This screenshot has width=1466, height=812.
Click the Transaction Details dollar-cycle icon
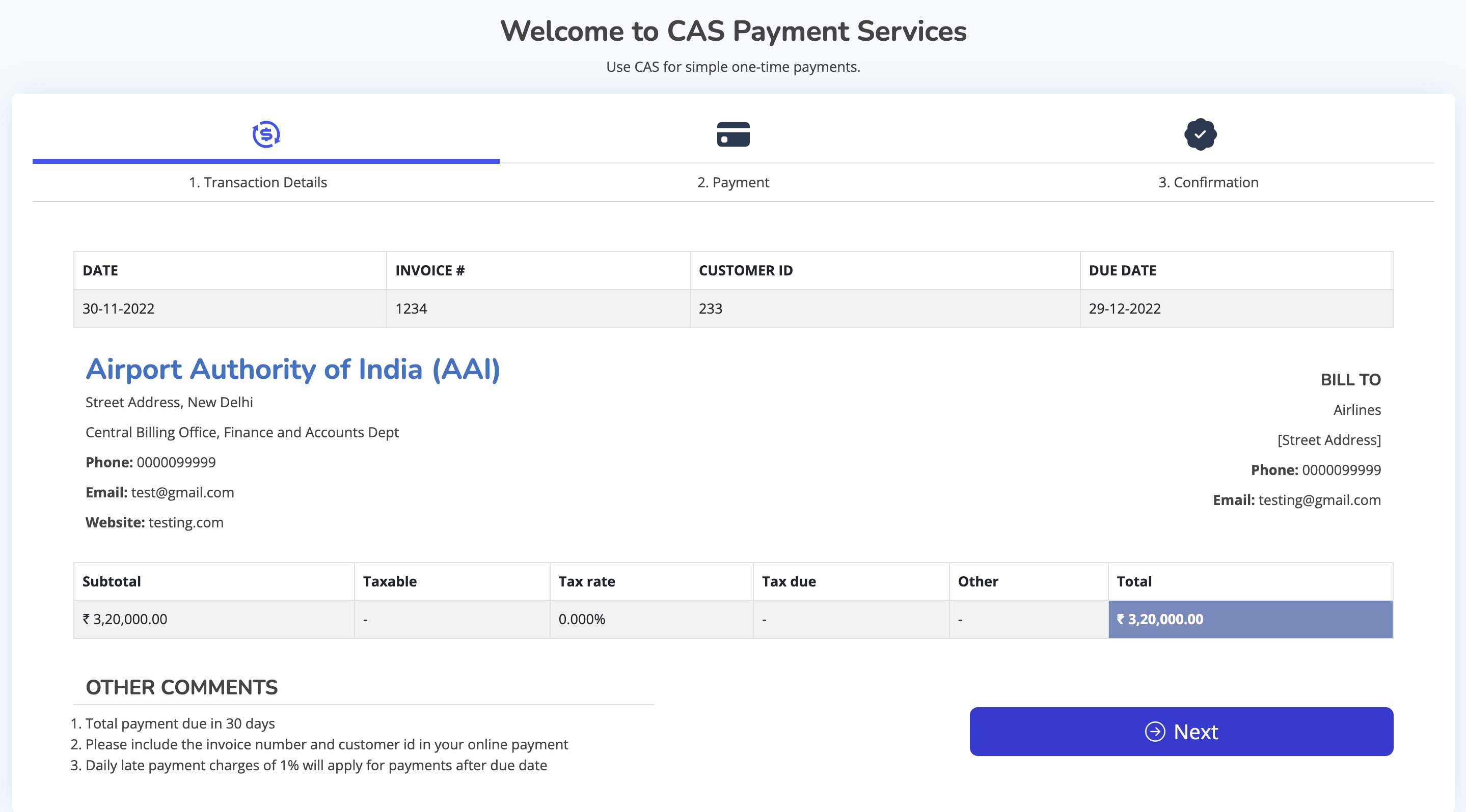pos(266,134)
